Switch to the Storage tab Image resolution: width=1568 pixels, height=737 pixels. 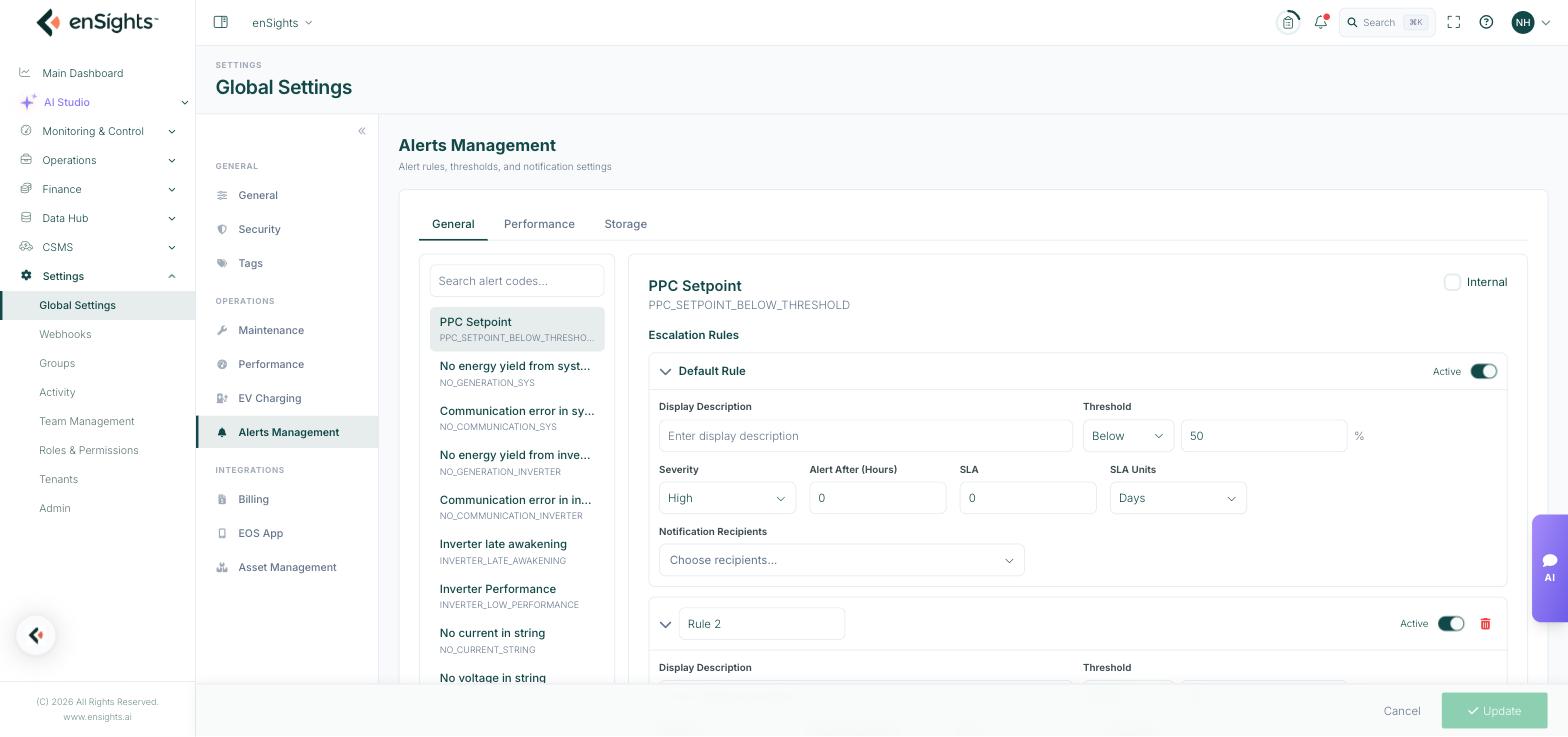pyautogui.click(x=625, y=224)
